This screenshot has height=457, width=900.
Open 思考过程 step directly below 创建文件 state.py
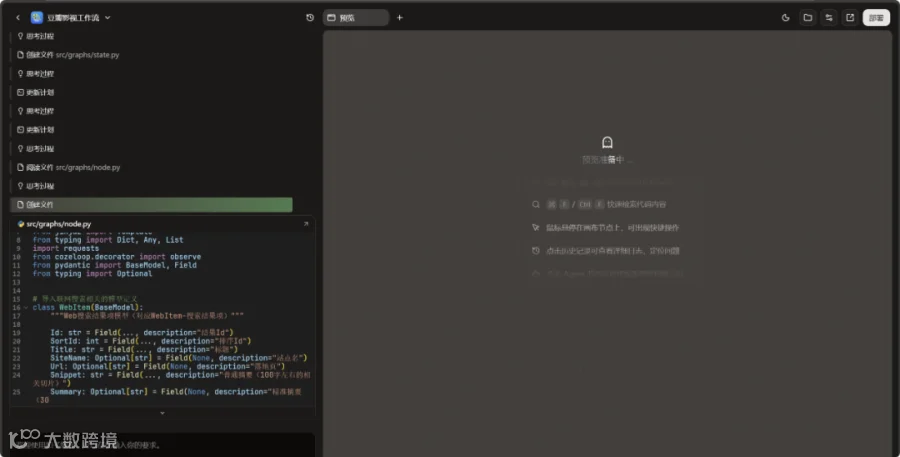coord(35,73)
